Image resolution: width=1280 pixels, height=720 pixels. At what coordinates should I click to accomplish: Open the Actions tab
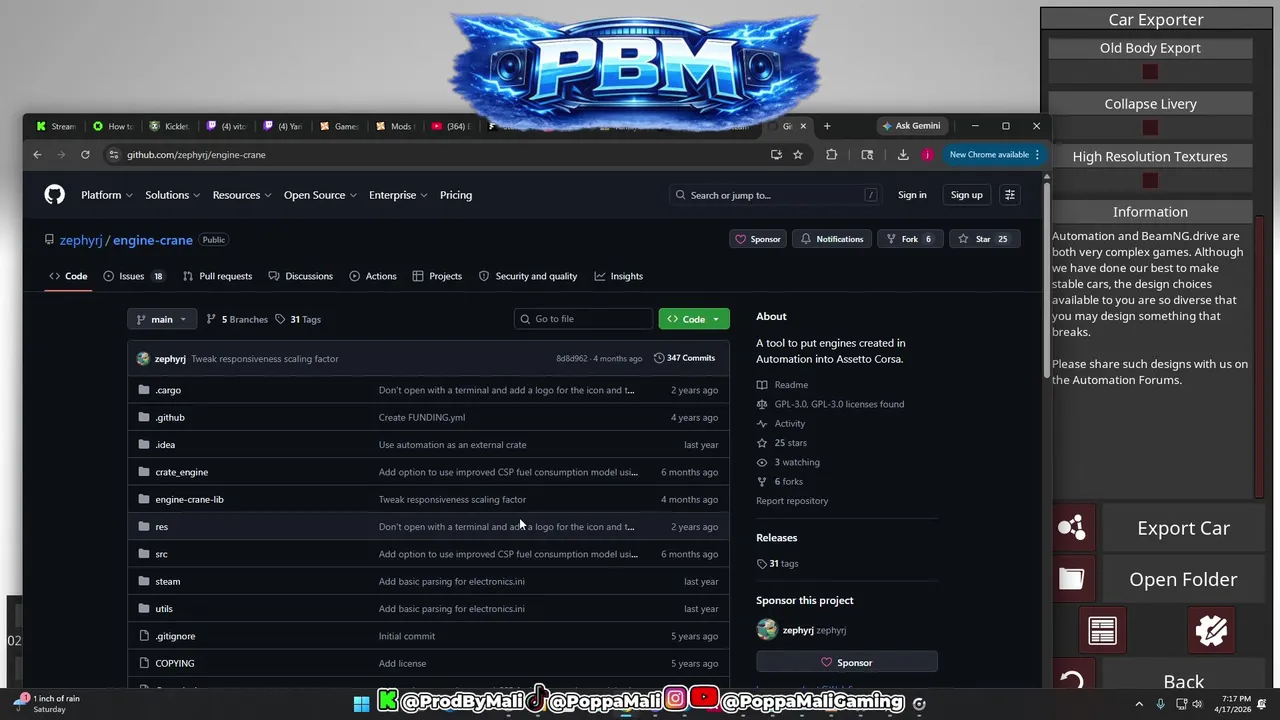(x=372, y=276)
